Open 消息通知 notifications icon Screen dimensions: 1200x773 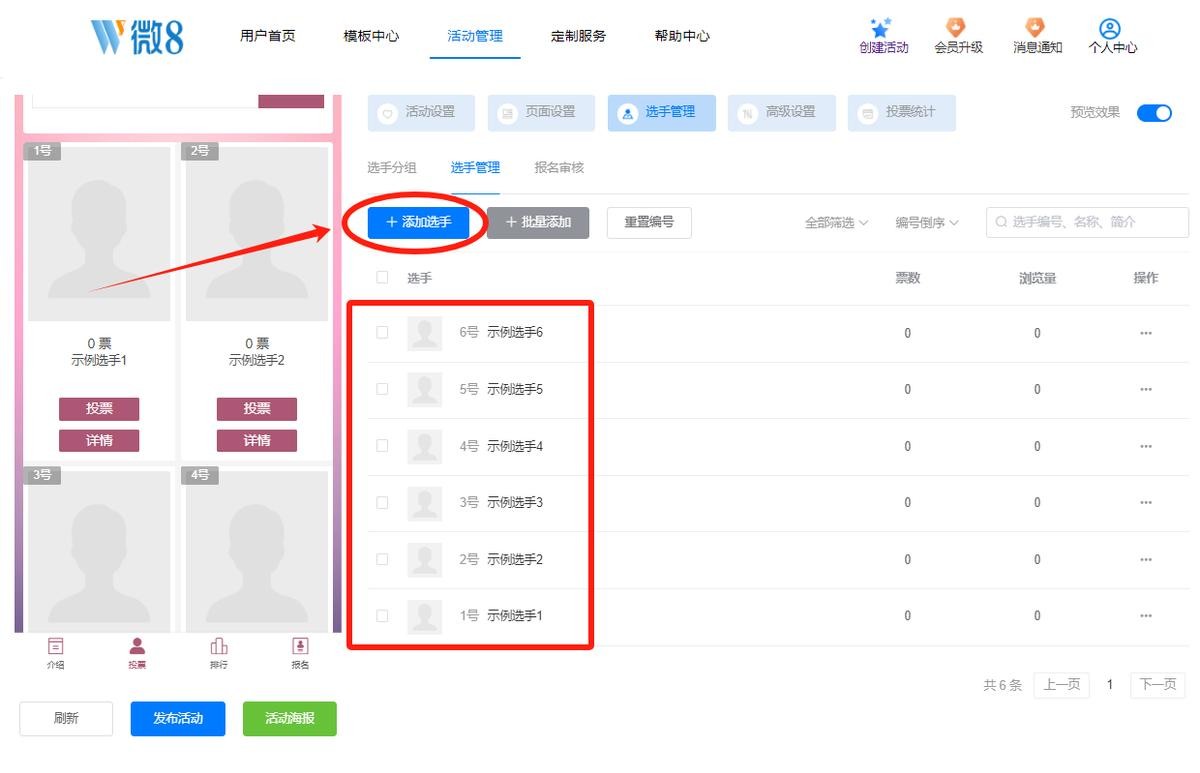[x=1035, y=29]
